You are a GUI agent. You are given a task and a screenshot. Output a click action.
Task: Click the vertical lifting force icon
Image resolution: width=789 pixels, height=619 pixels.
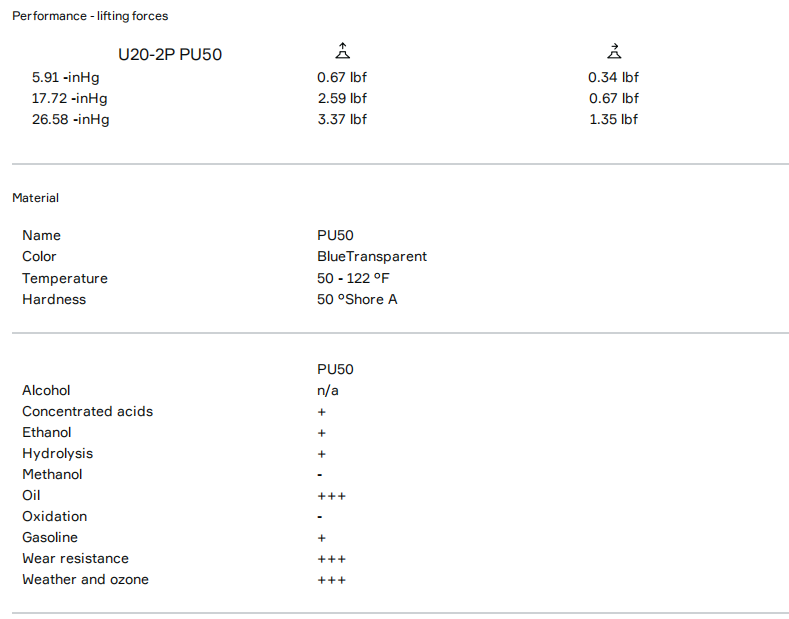342,52
